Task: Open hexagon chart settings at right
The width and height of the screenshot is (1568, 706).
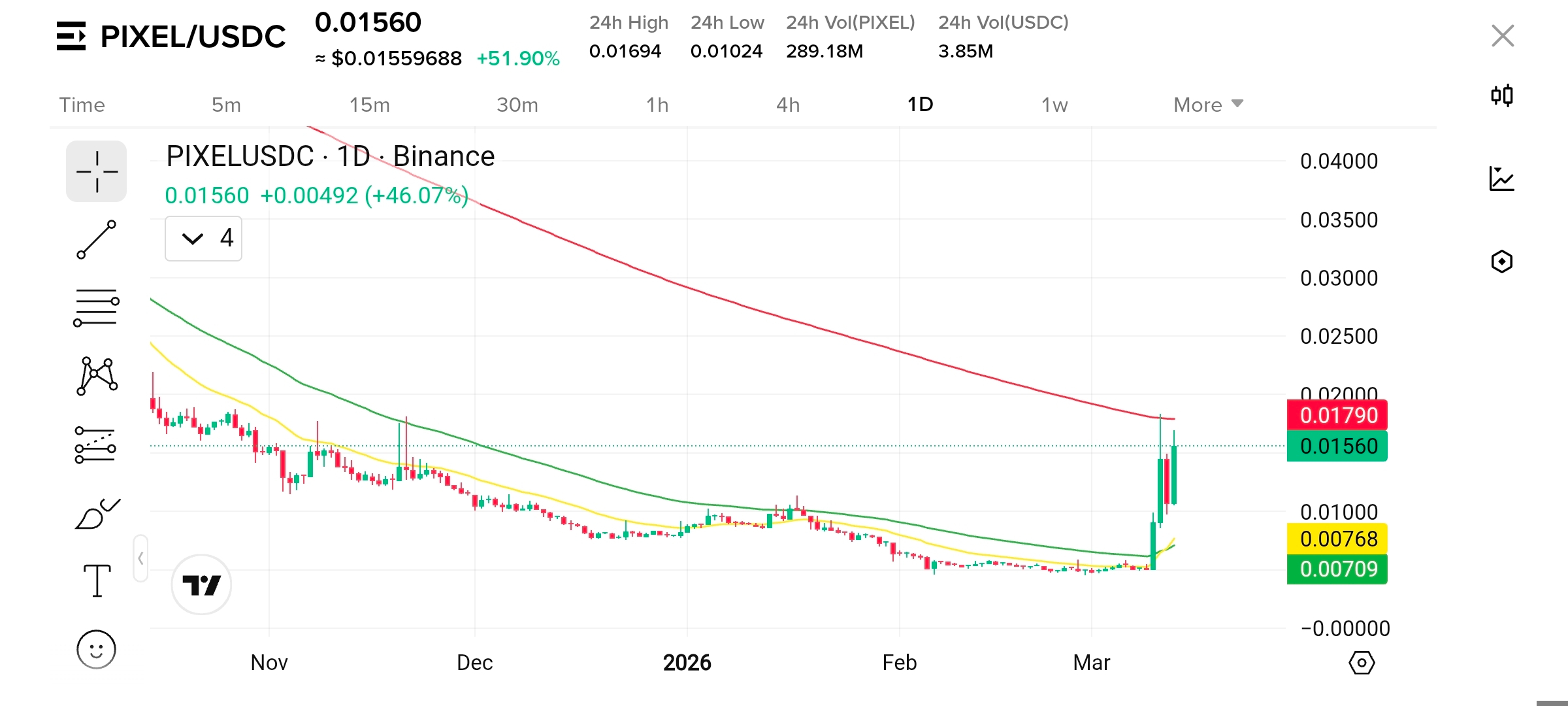Action: pyautogui.click(x=1502, y=261)
